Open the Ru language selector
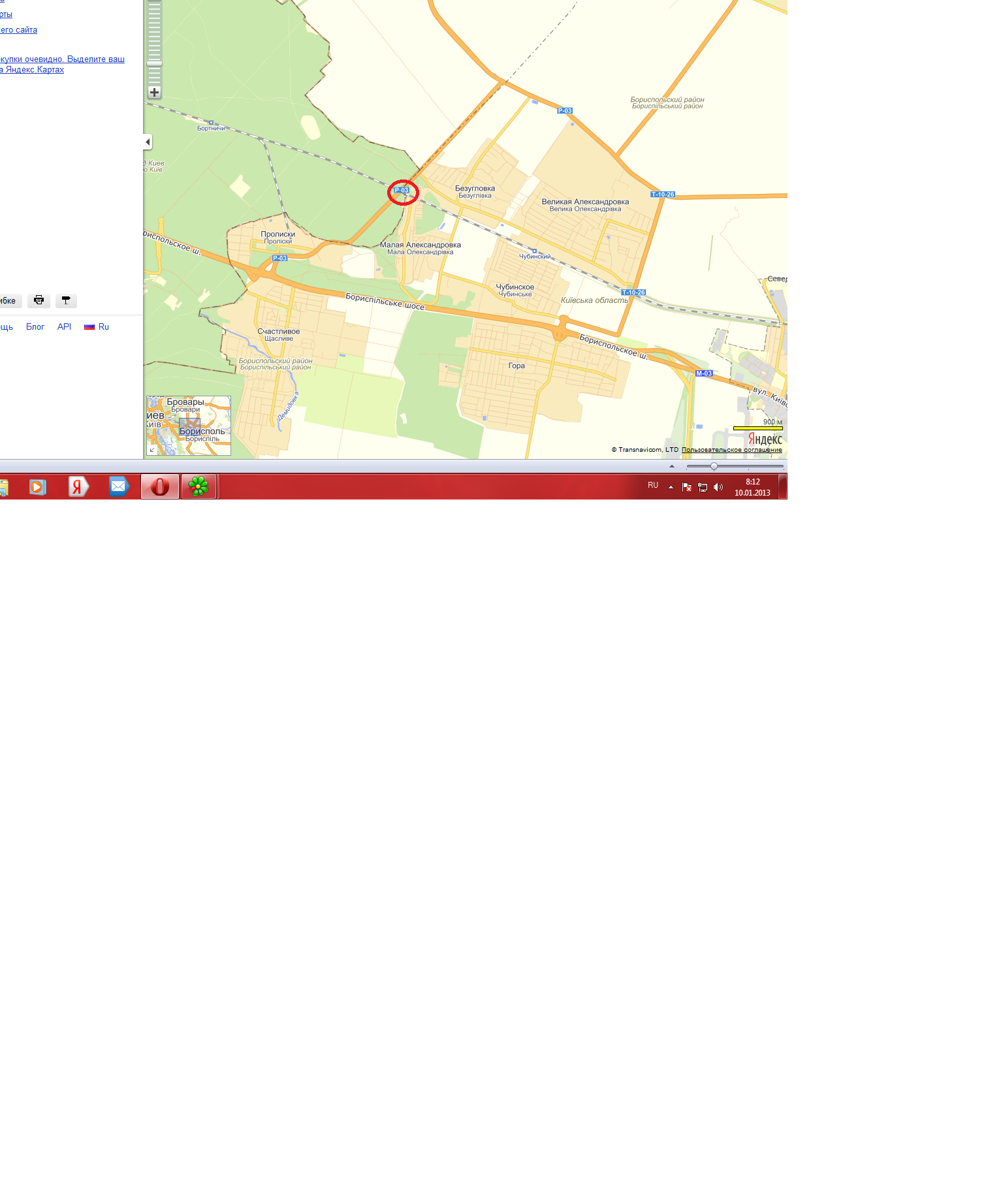The image size is (1003, 1204). coord(97,327)
